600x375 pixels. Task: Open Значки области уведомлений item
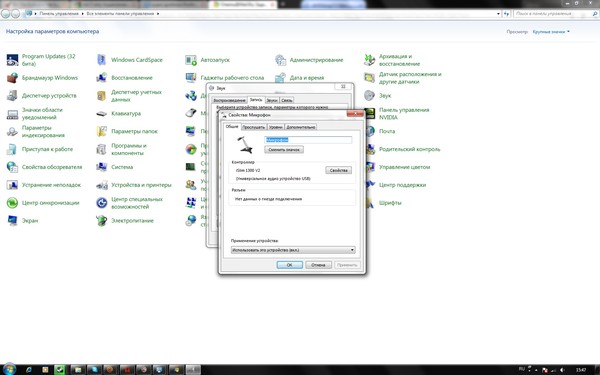coord(35,114)
